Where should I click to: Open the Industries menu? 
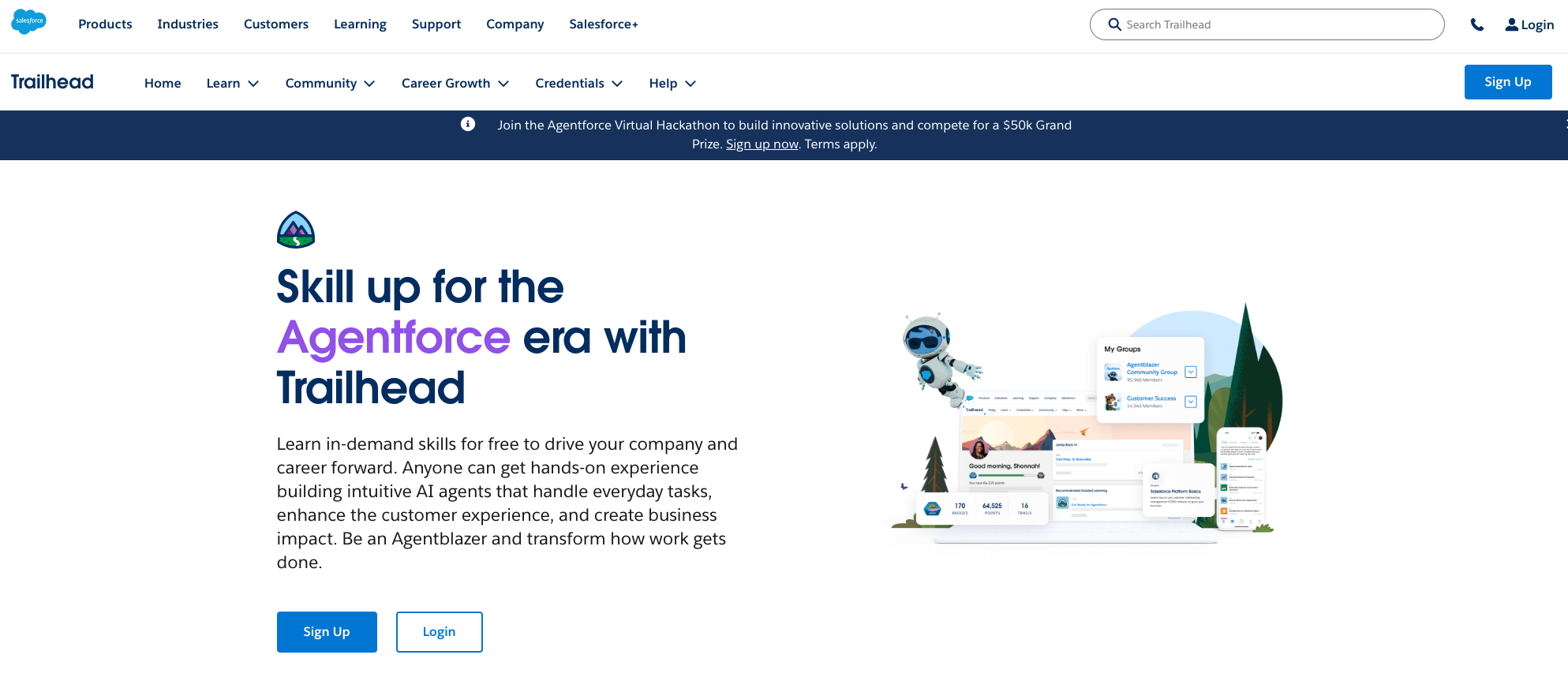tap(188, 24)
